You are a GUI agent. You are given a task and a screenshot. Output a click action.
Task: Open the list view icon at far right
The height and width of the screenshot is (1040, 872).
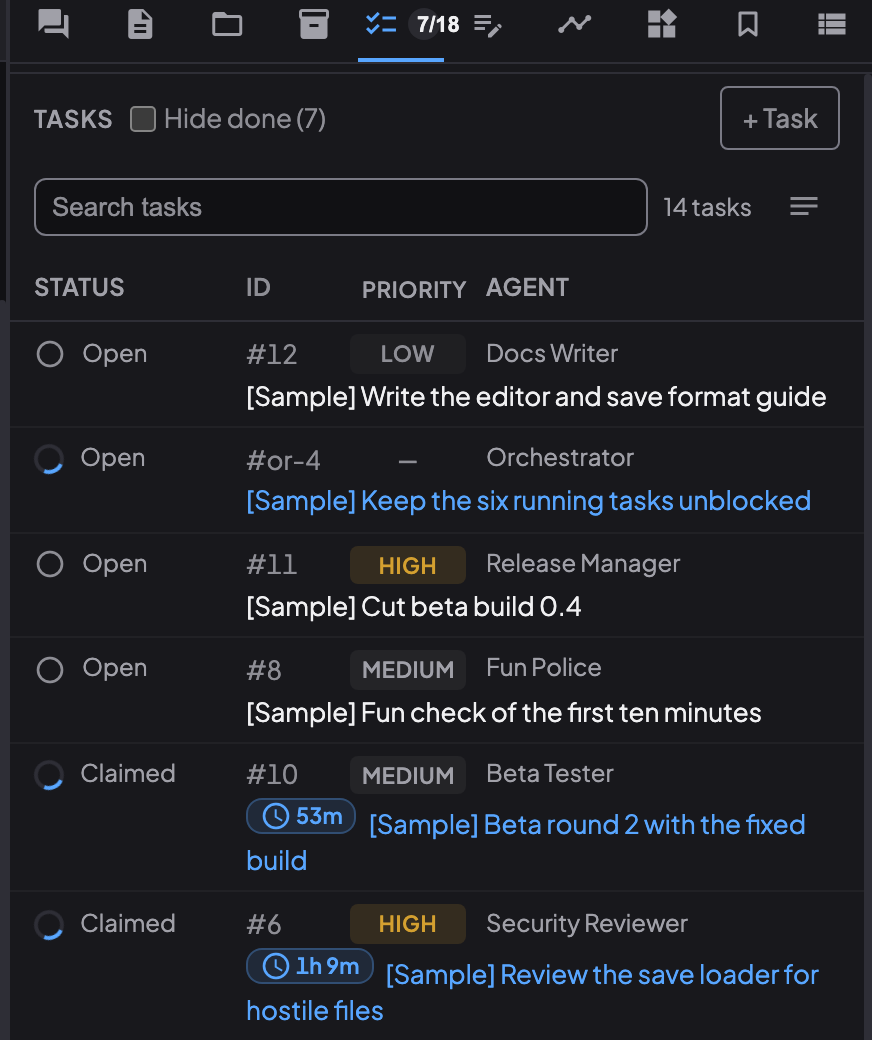click(x=832, y=25)
